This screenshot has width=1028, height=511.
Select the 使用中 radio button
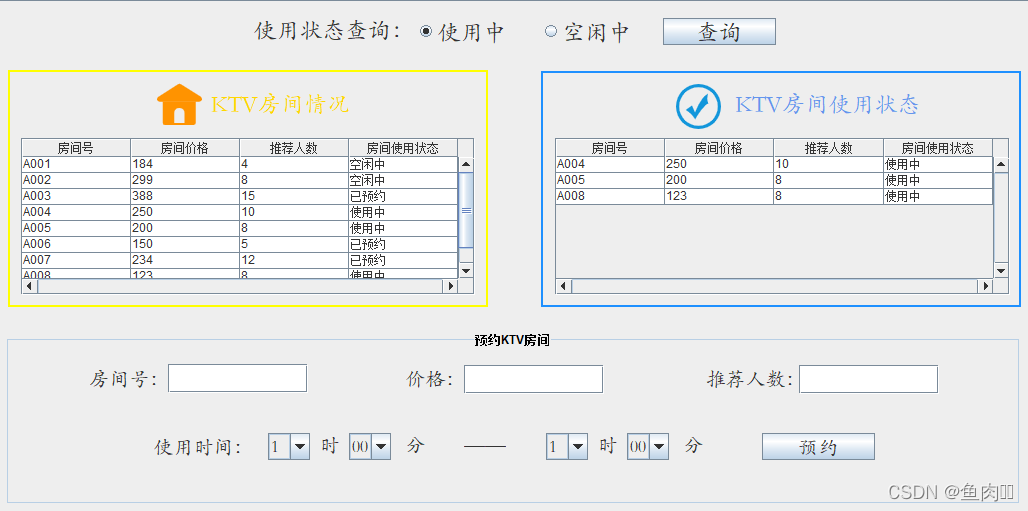(426, 31)
